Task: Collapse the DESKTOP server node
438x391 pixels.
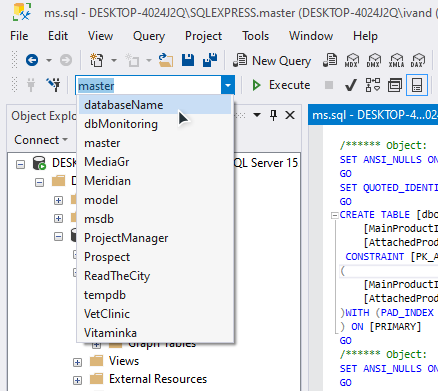Action: [x=21, y=164]
